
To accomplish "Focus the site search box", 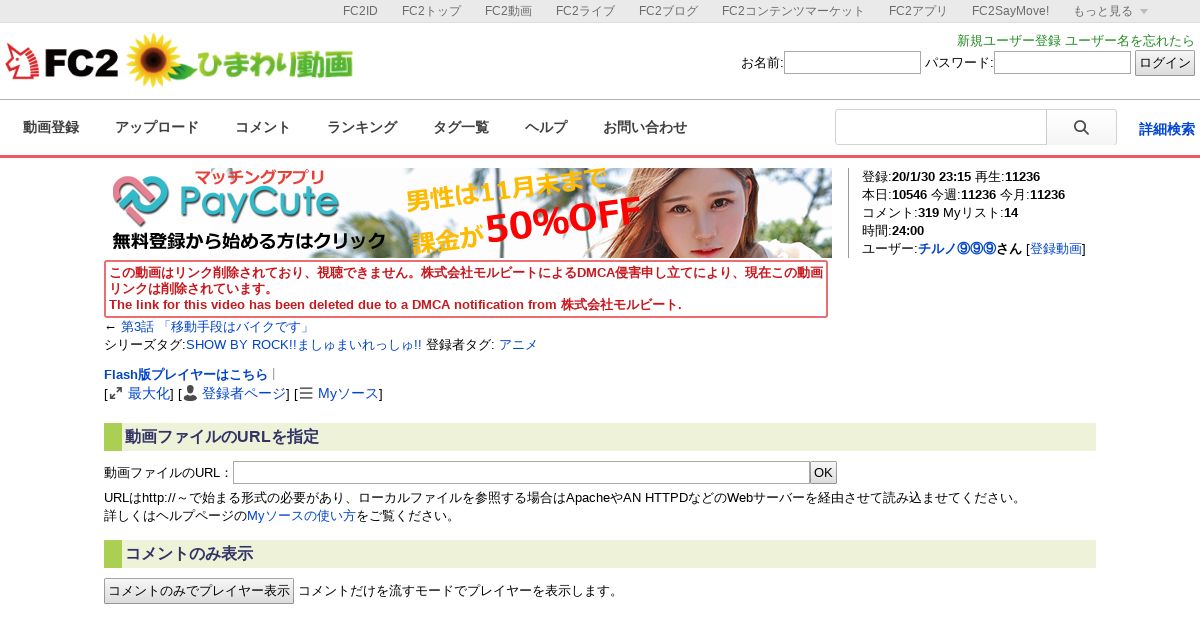I will [x=941, y=128].
